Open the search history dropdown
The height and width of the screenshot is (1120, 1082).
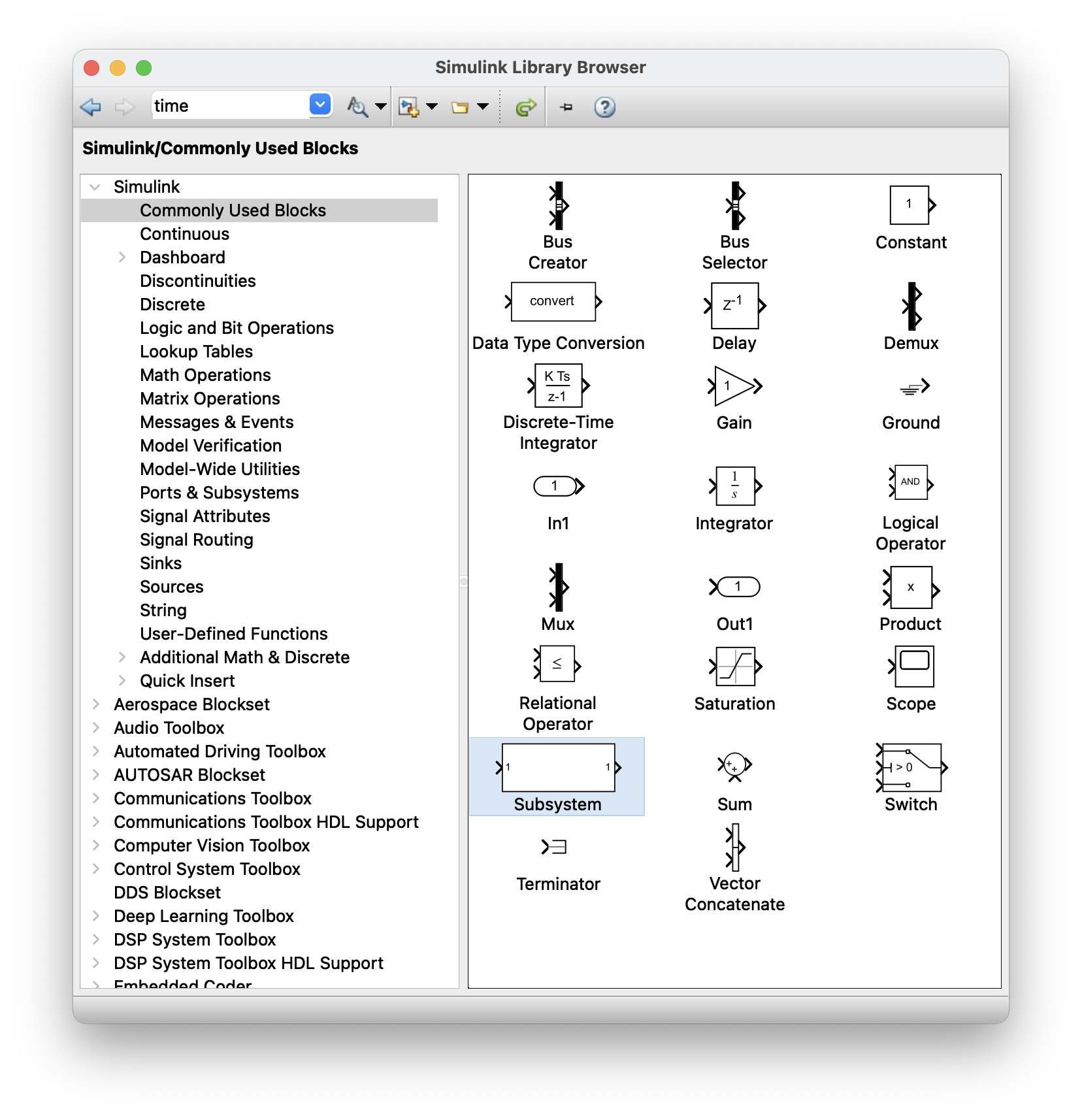click(x=320, y=105)
